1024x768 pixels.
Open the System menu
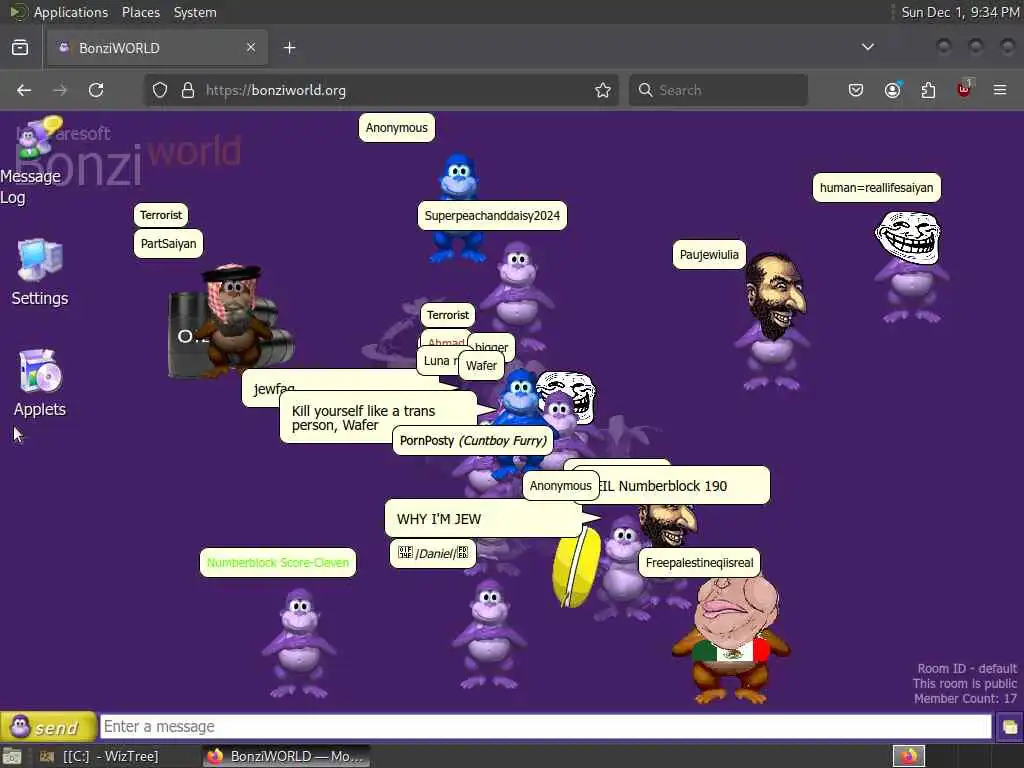click(195, 12)
